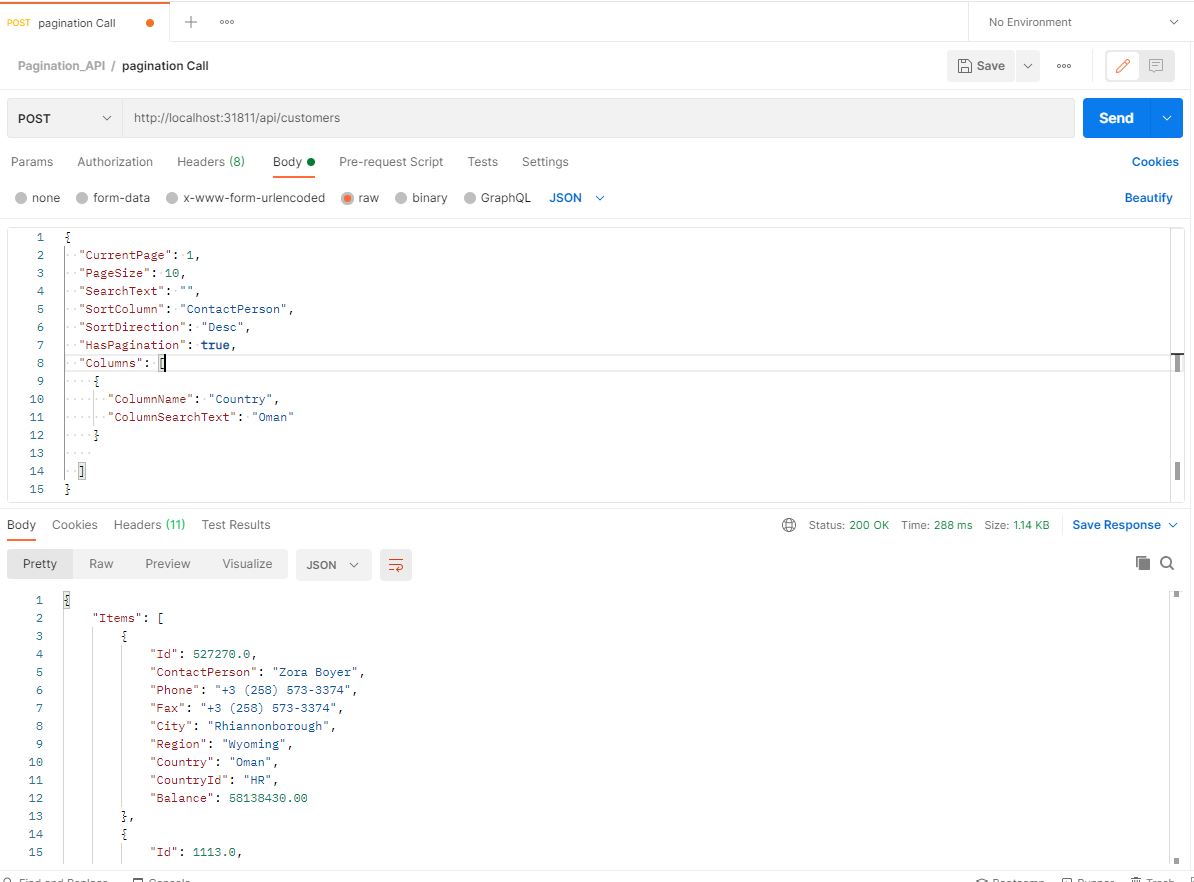Search the response with magnifier icon
Screen dimensions: 1194x882
tap(1167, 563)
